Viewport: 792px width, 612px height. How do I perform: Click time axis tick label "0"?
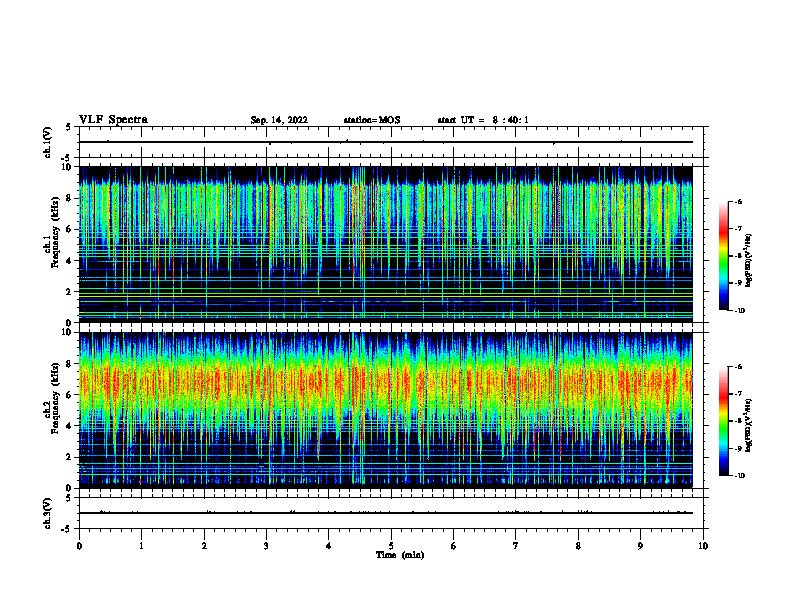coord(79,546)
